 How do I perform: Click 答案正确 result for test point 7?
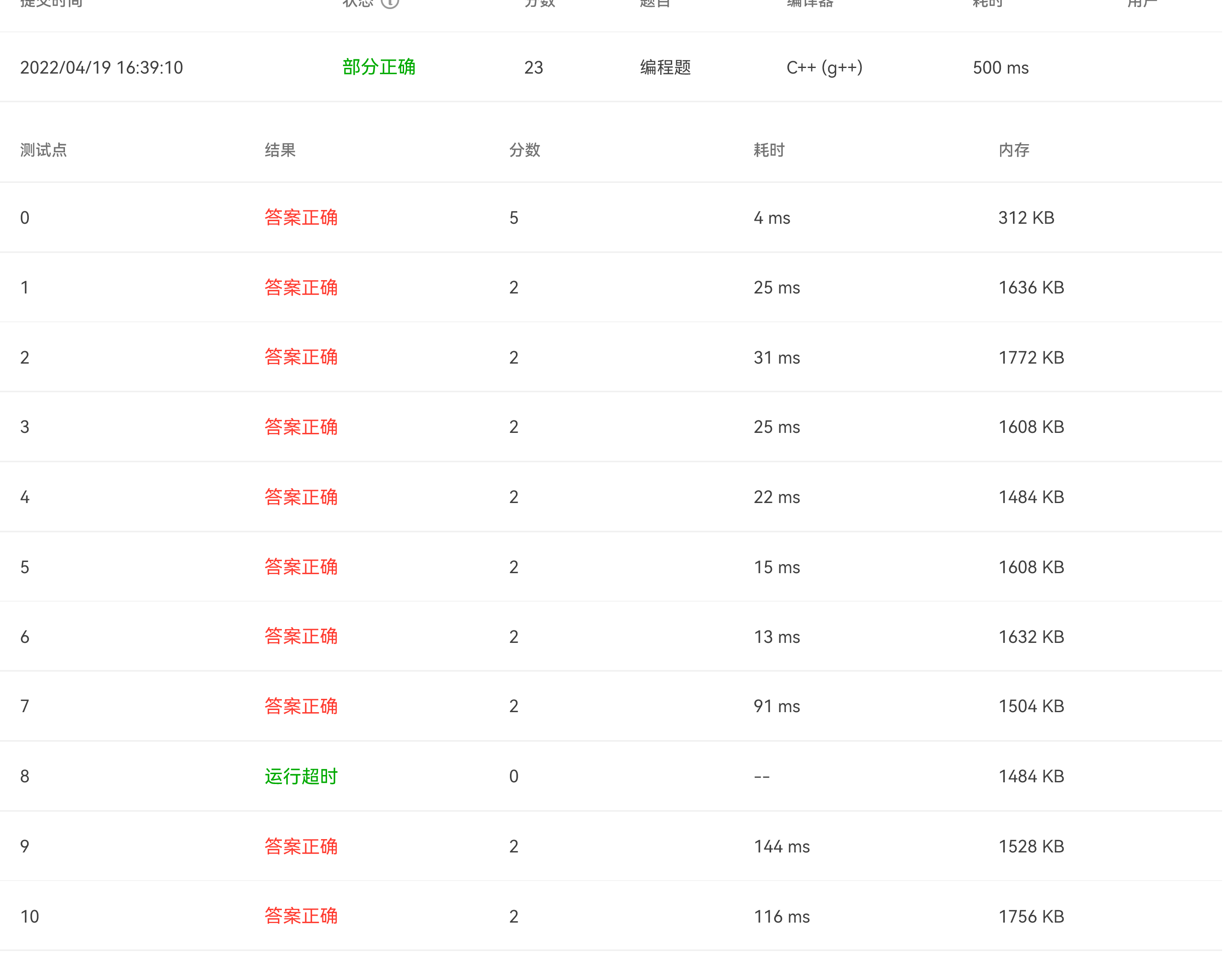(x=301, y=706)
